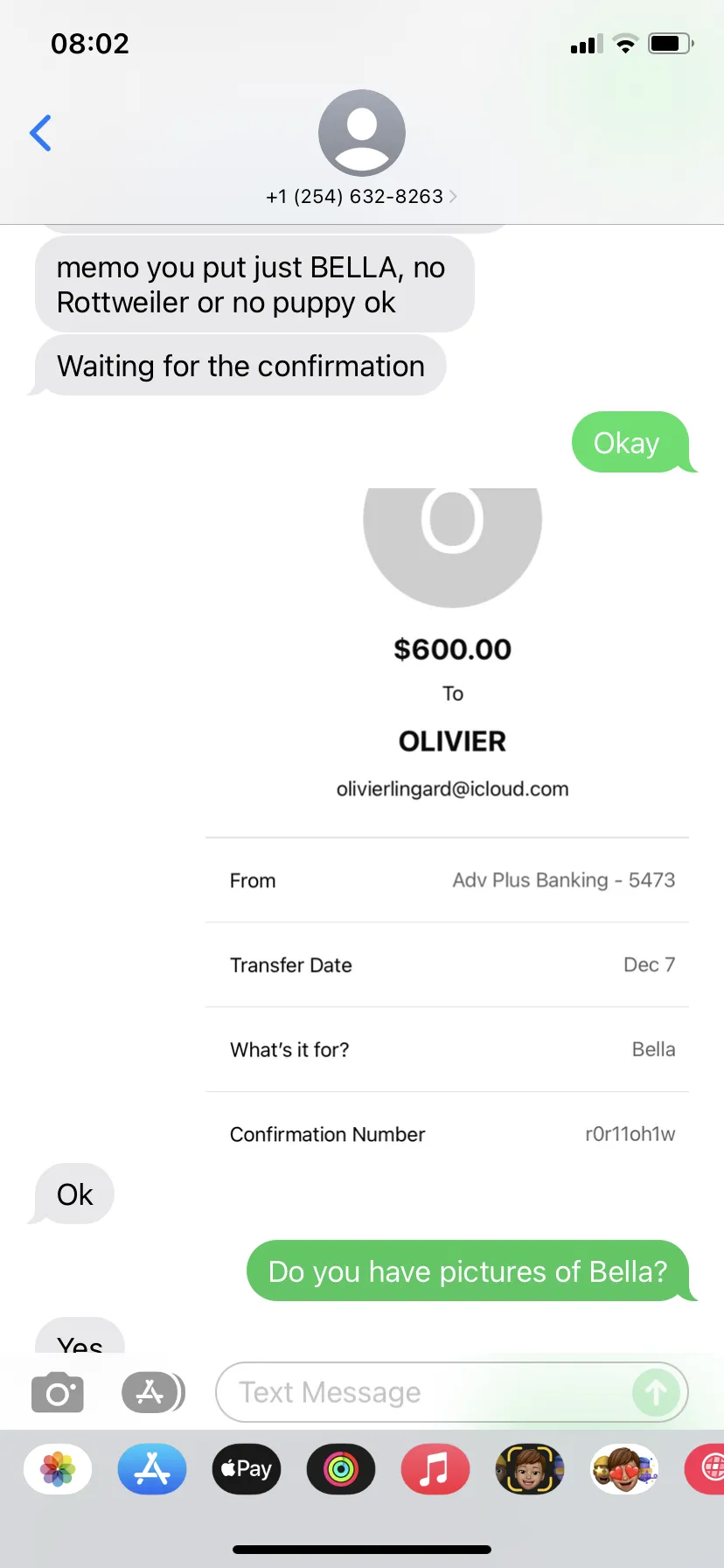Tap the contact avatar at top
The width and height of the screenshot is (724, 1568).
(362, 133)
